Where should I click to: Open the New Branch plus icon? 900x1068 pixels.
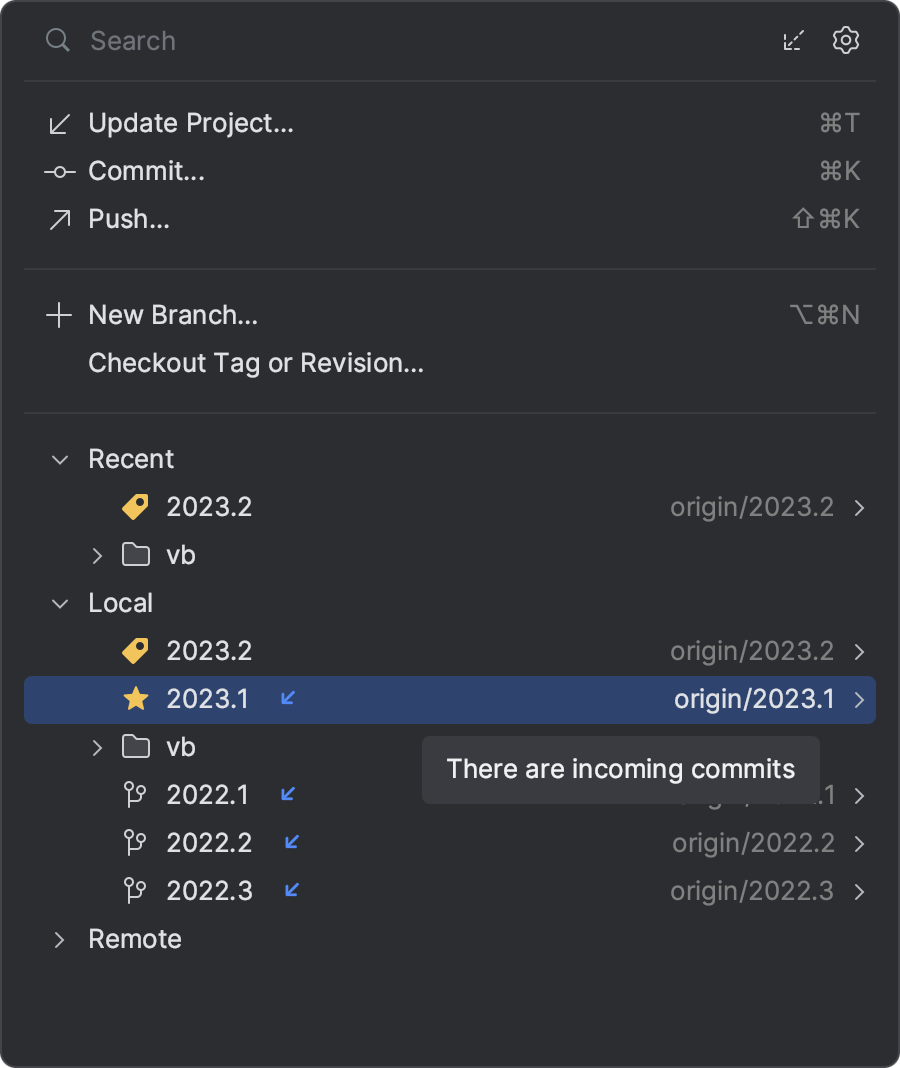pos(59,315)
